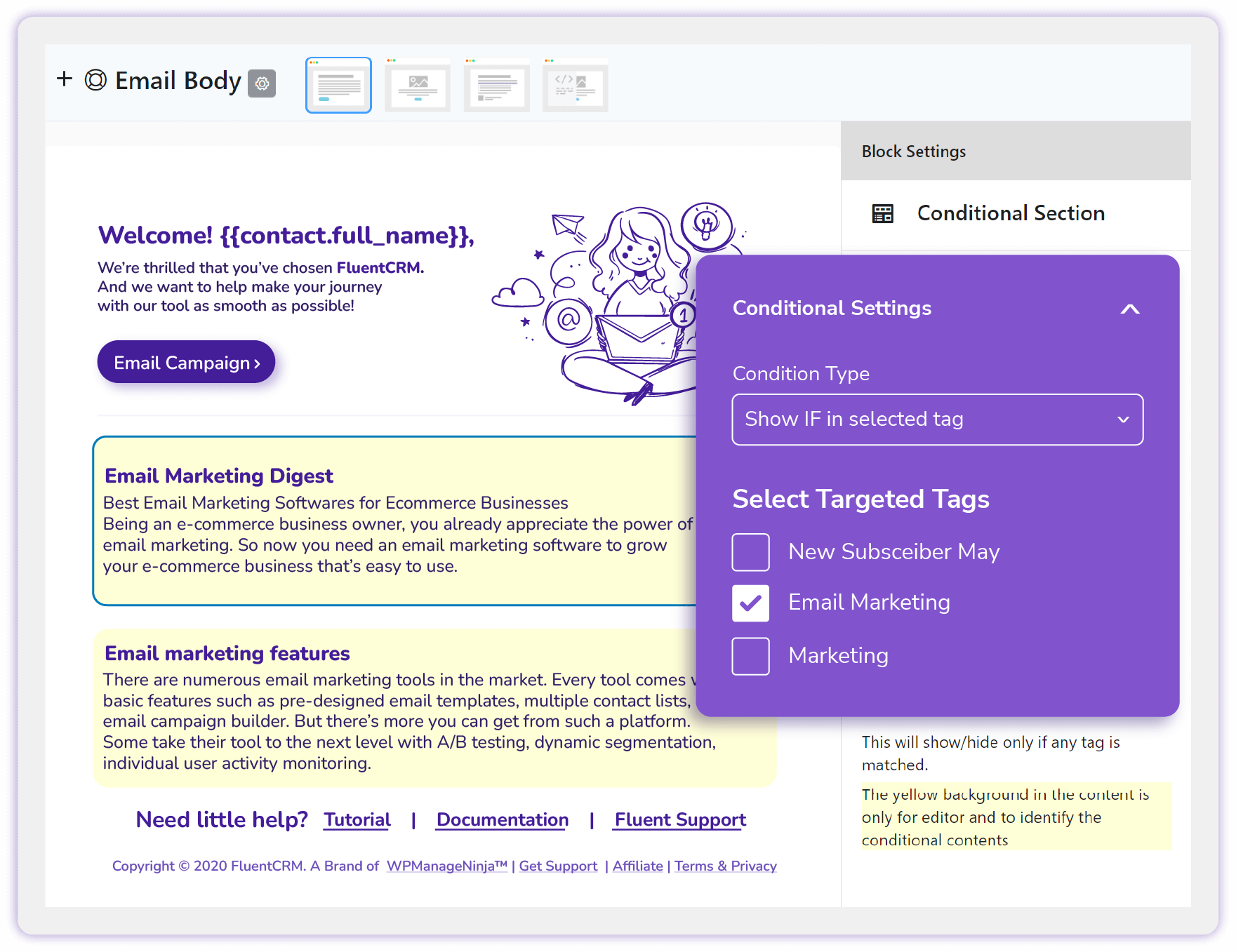Click the plus icon to add a block

pyautogui.click(x=65, y=79)
